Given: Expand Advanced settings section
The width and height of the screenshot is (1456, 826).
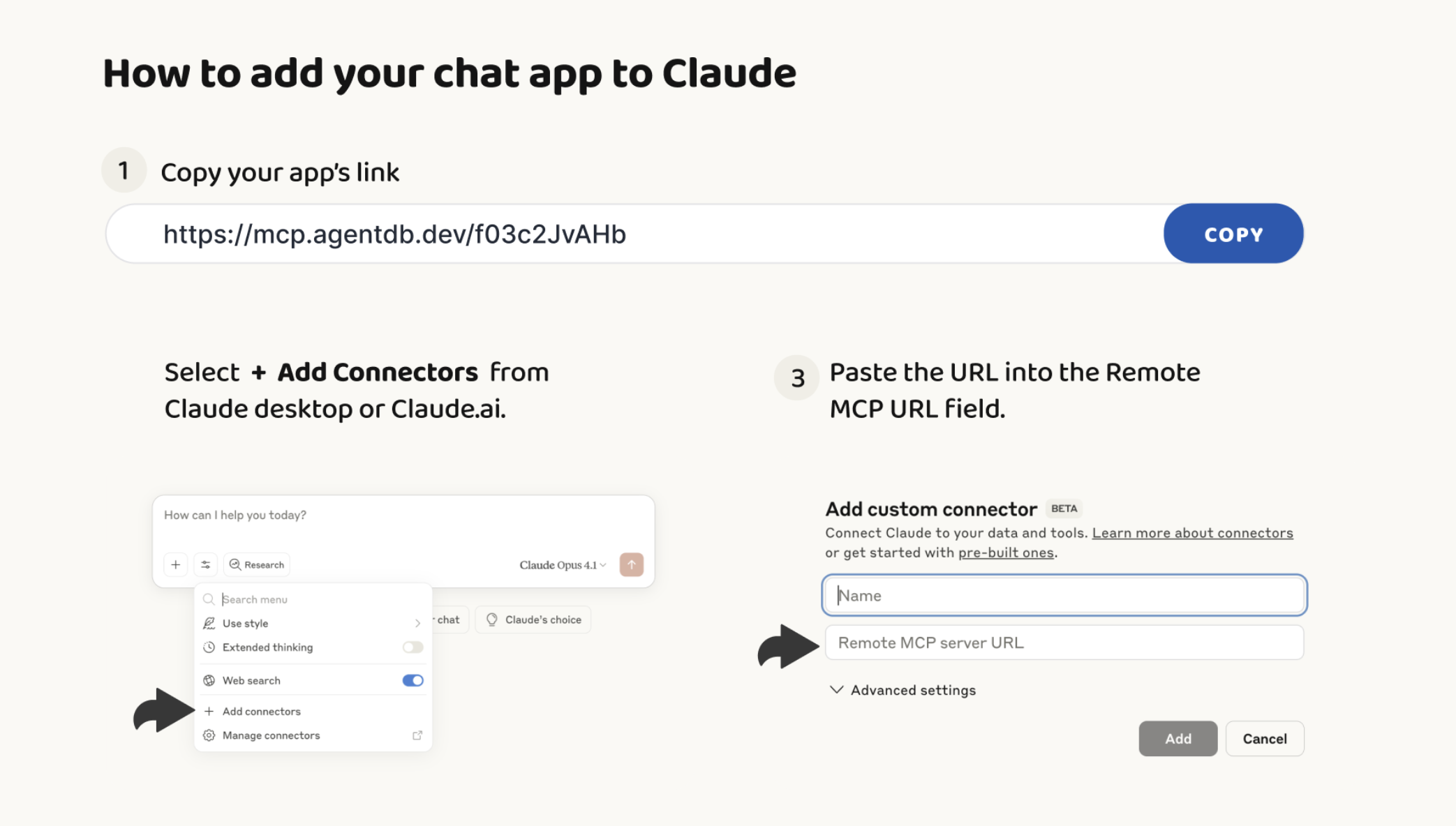Looking at the screenshot, I should [x=902, y=690].
